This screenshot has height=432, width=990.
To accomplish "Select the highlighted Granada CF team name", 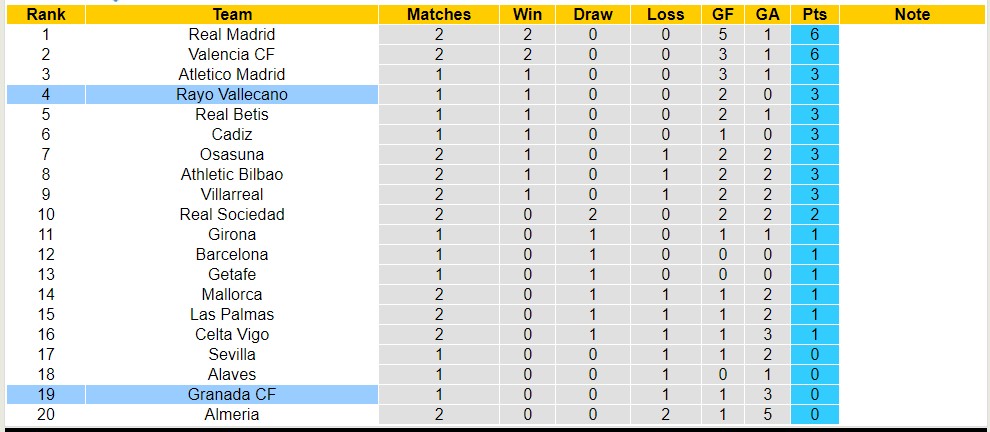I will pos(232,394).
